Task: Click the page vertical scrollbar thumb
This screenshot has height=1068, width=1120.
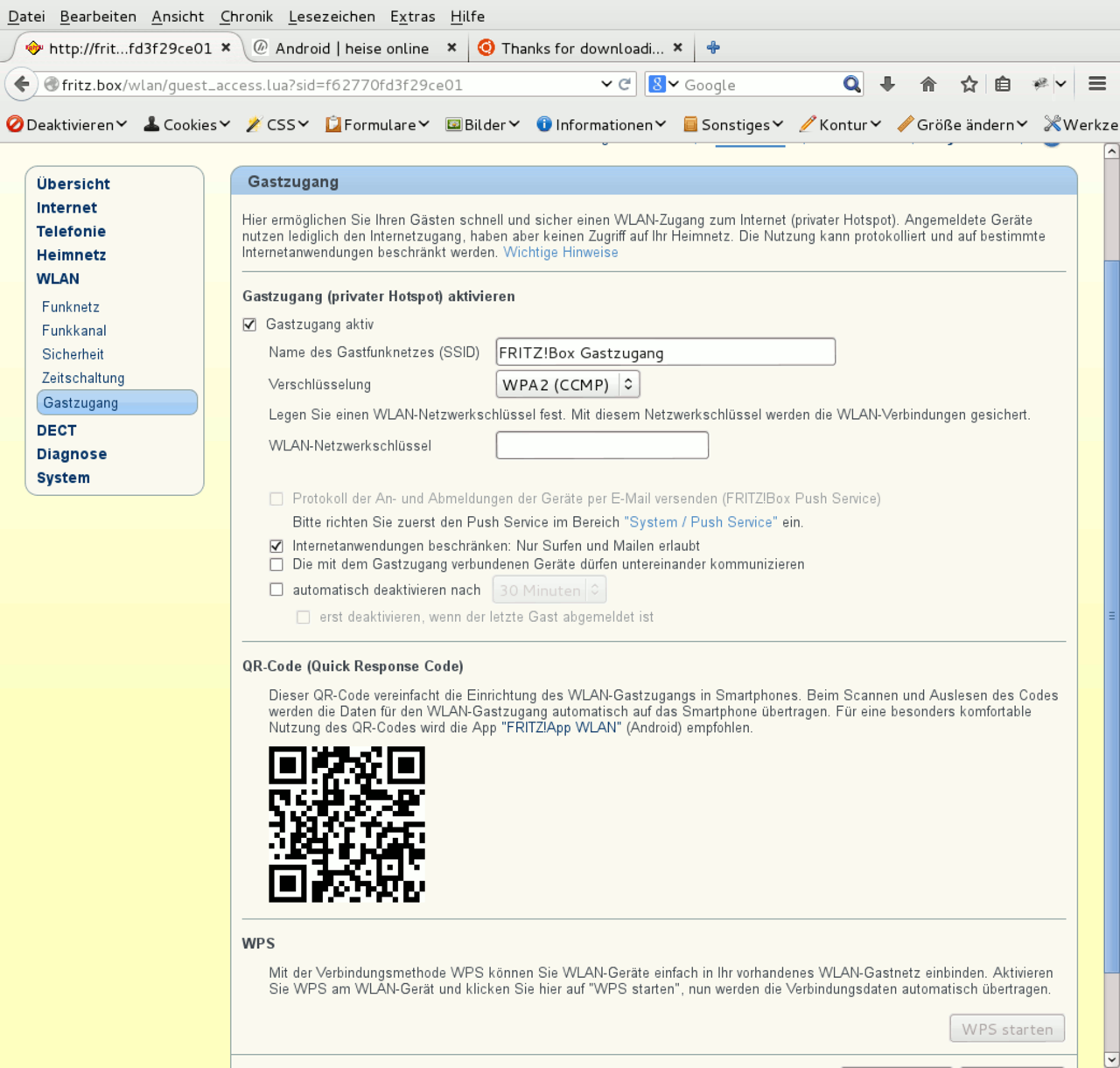Action: click(1111, 616)
